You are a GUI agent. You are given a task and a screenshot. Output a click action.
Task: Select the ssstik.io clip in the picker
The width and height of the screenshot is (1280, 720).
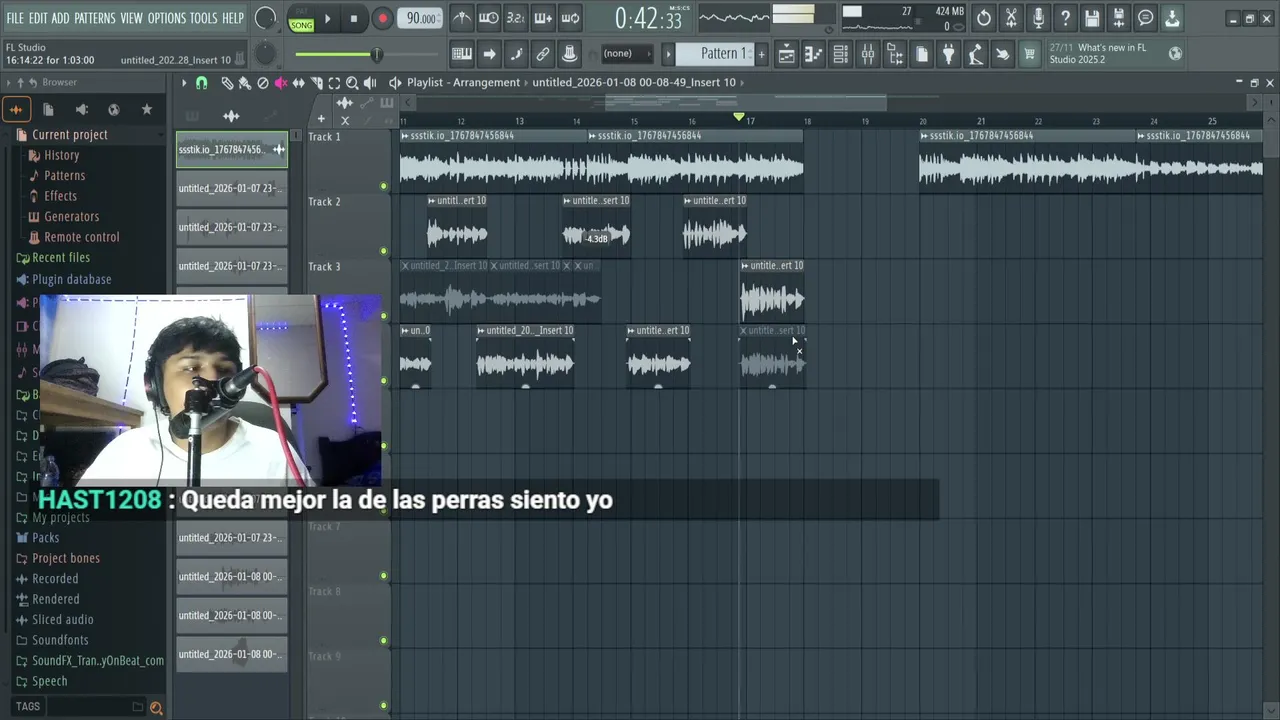point(231,150)
